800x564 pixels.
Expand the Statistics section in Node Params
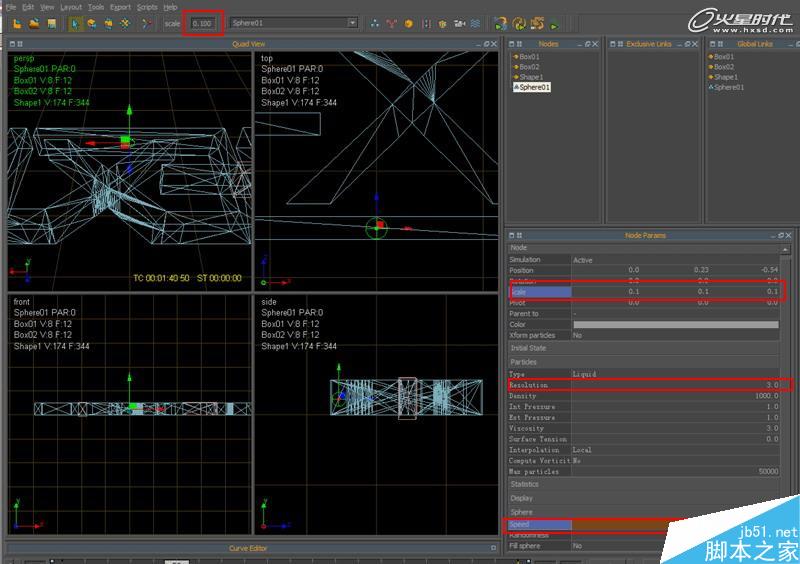(523, 485)
